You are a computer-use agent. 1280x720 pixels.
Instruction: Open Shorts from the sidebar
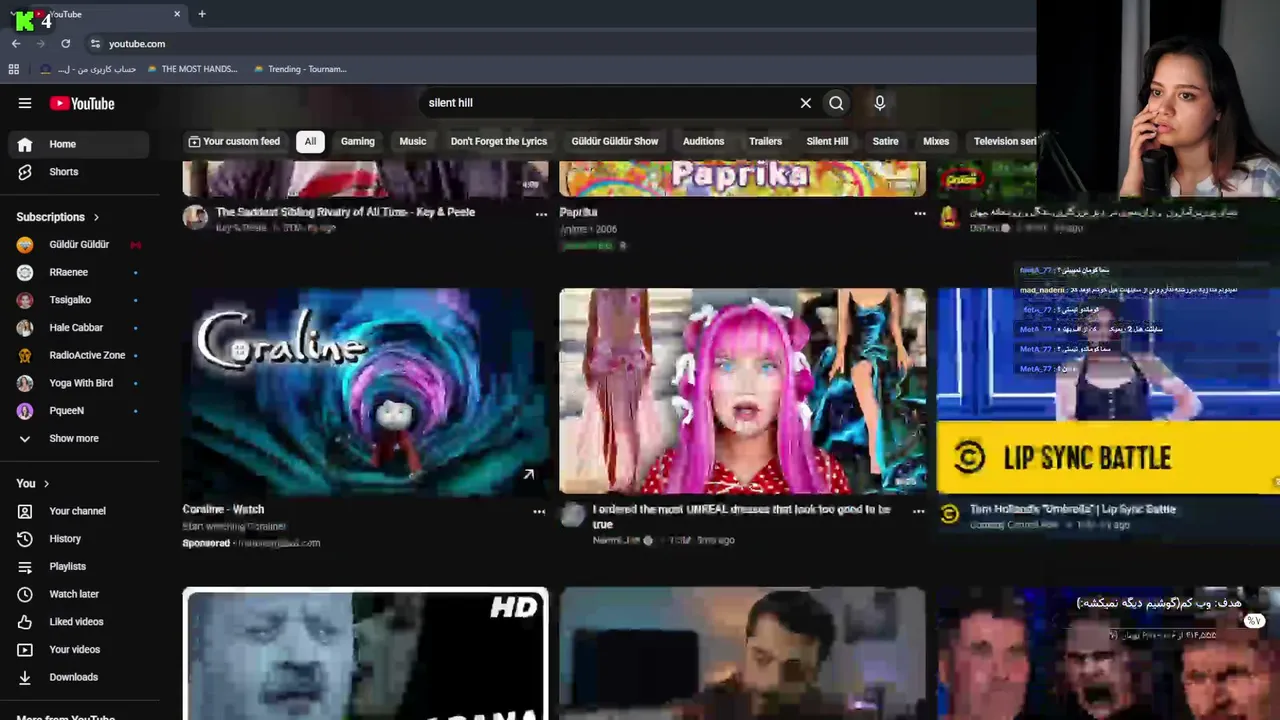80,172
